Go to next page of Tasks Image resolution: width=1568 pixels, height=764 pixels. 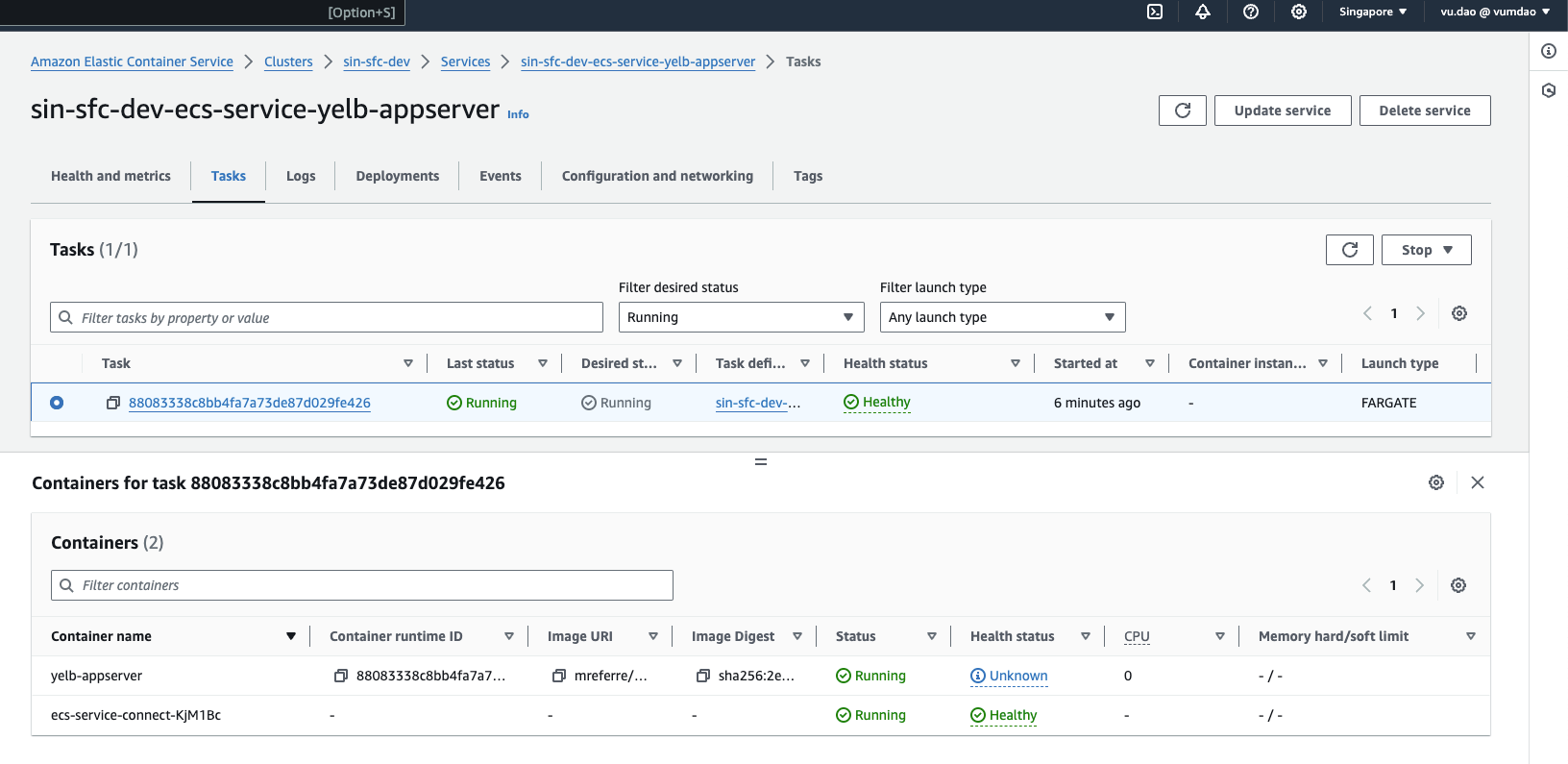[x=1421, y=313]
